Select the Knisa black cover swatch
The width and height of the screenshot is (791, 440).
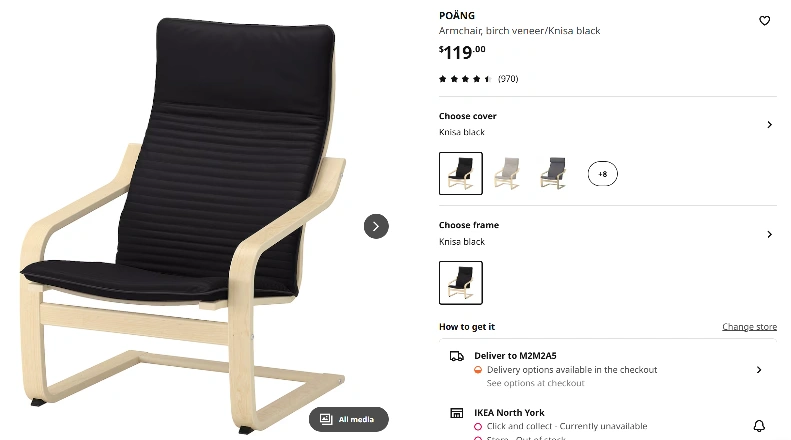point(461,174)
